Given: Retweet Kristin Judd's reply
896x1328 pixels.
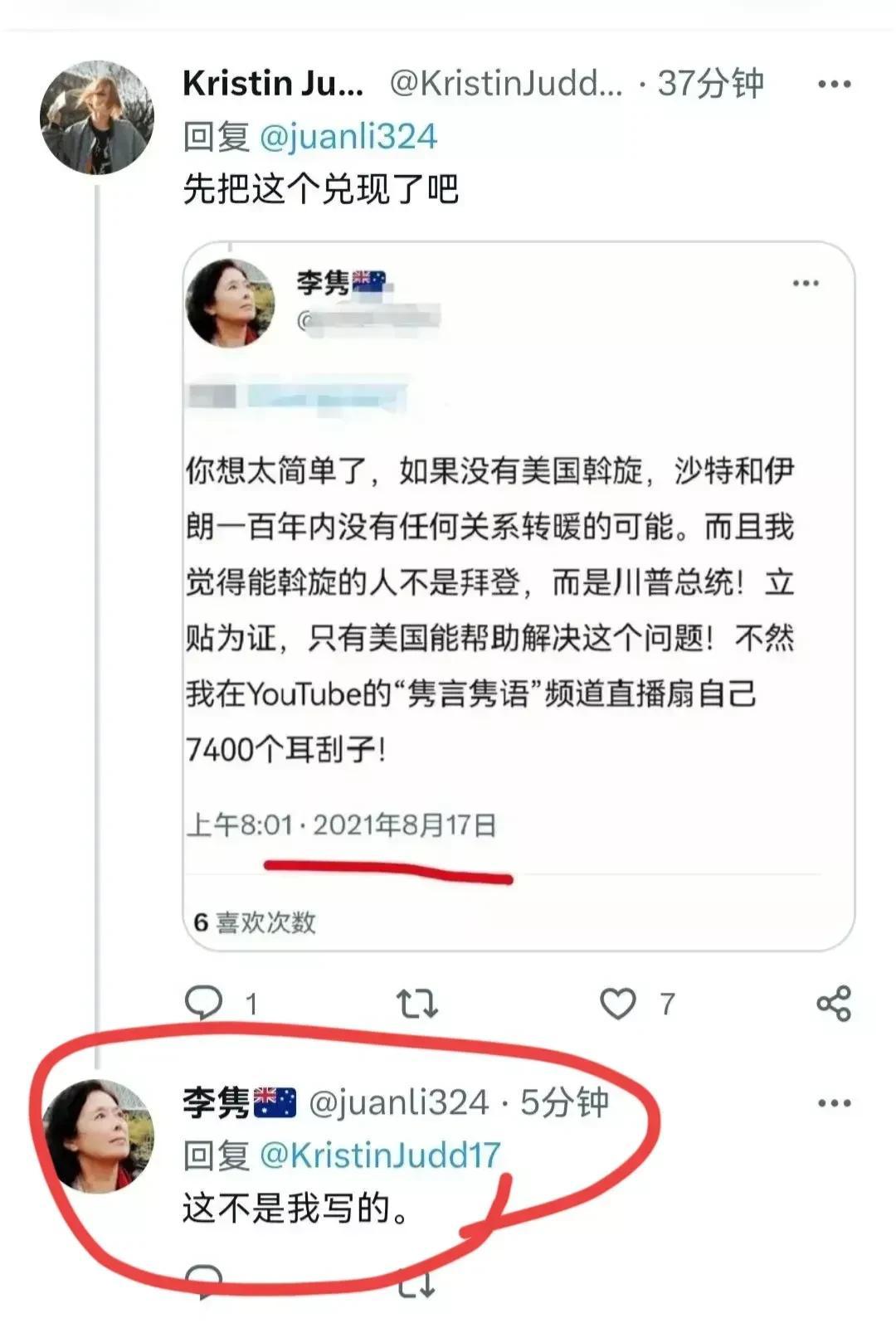Looking at the screenshot, I should coord(416,1004).
